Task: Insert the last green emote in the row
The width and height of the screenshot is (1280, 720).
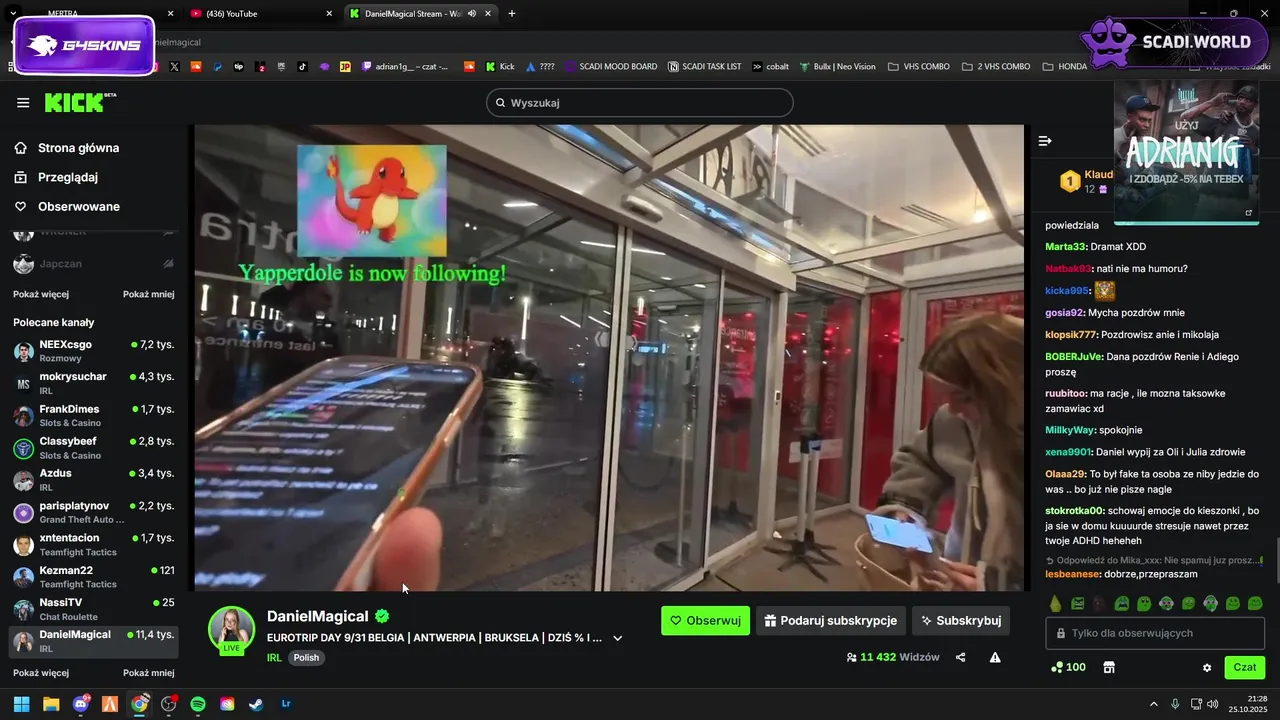Action: [x=1256, y=603]
